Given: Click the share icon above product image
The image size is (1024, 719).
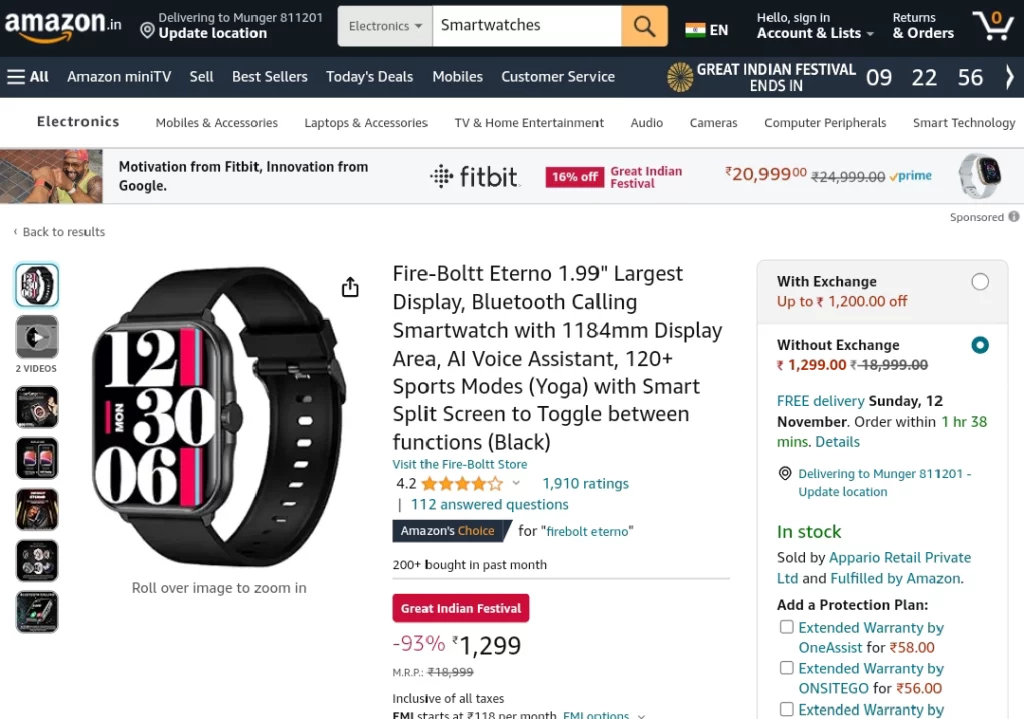Looking at the screenshot, I should (350, 288).
